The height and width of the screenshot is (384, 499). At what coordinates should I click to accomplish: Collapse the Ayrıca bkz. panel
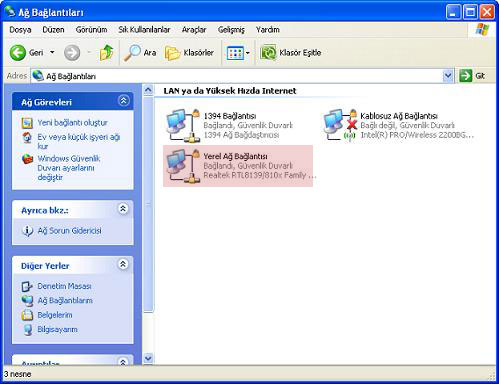tap(123, 209)
